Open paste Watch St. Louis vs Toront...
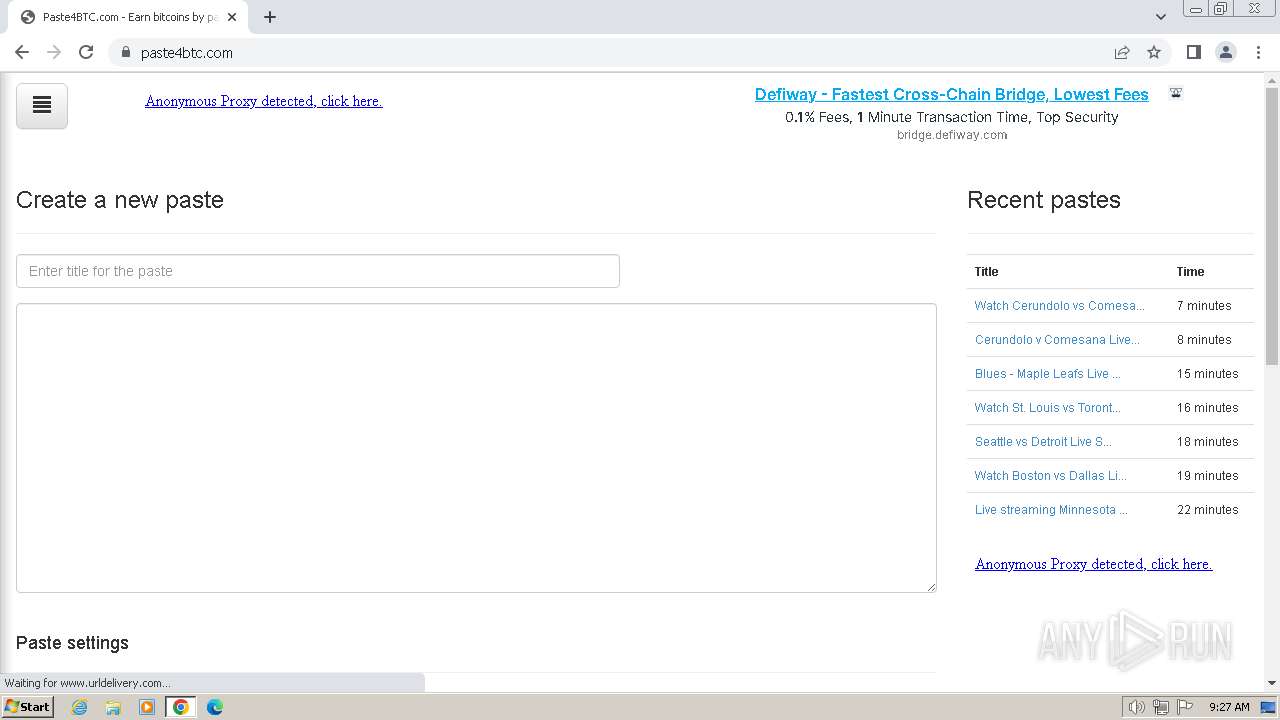 click(x=1047, y=408)
